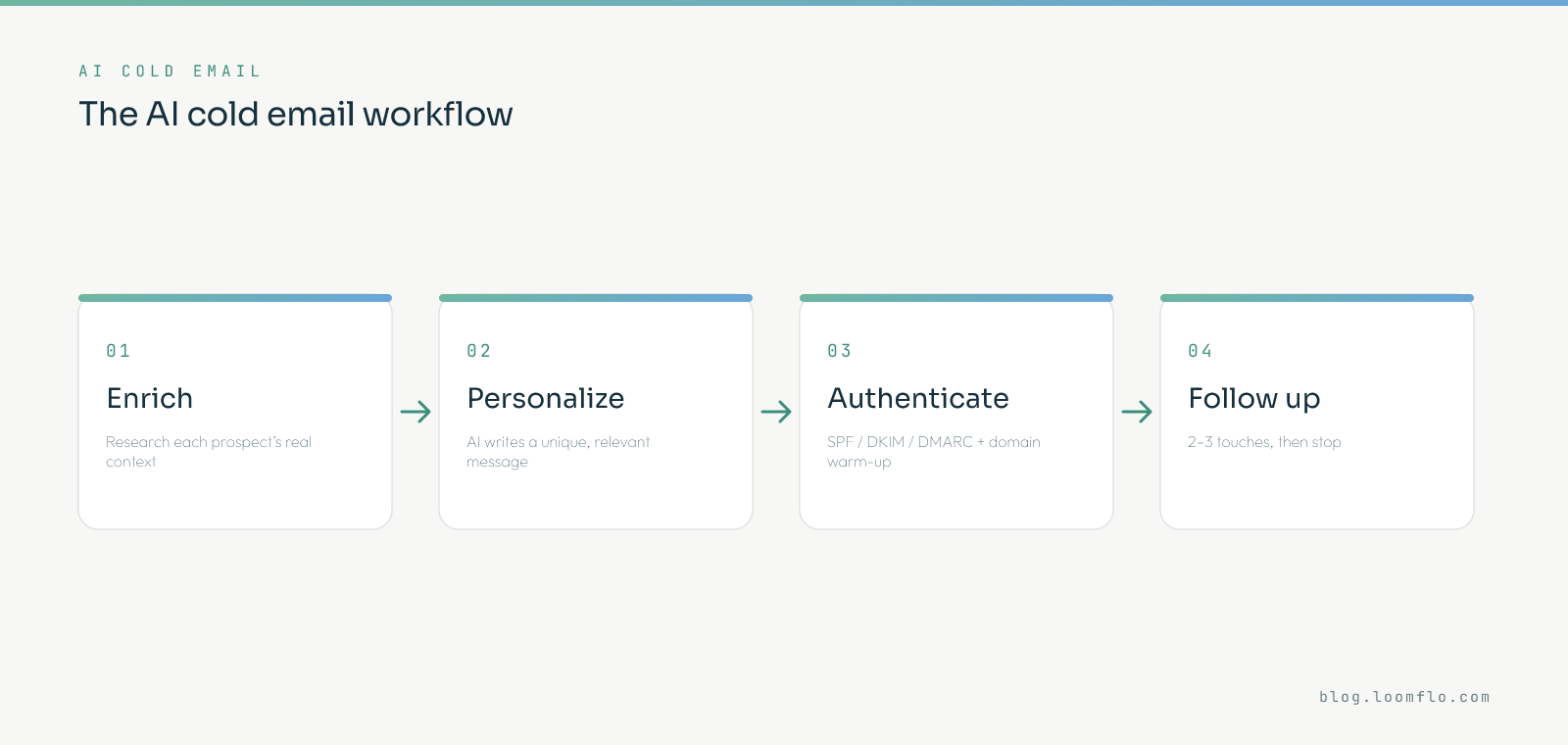Click the Follow up card heading

(x=1254, y=399)
